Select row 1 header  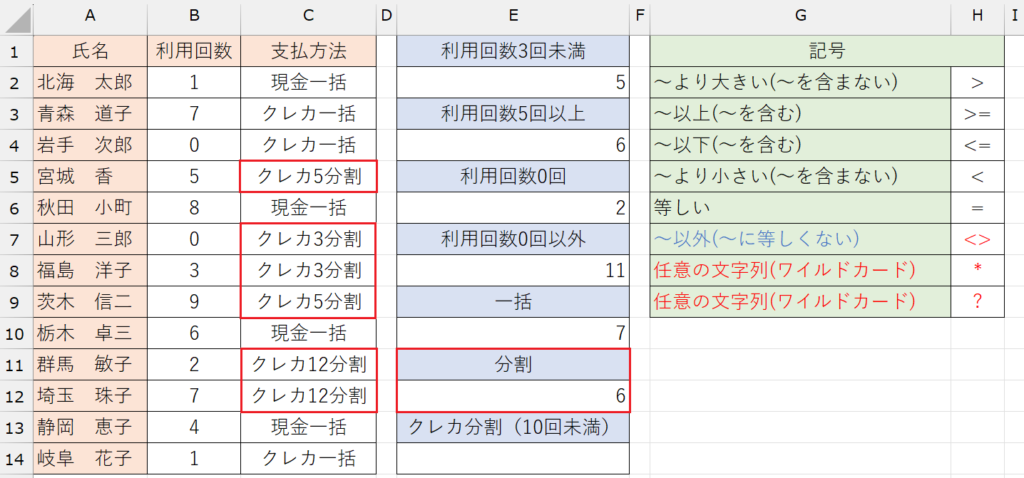point(16,50)
